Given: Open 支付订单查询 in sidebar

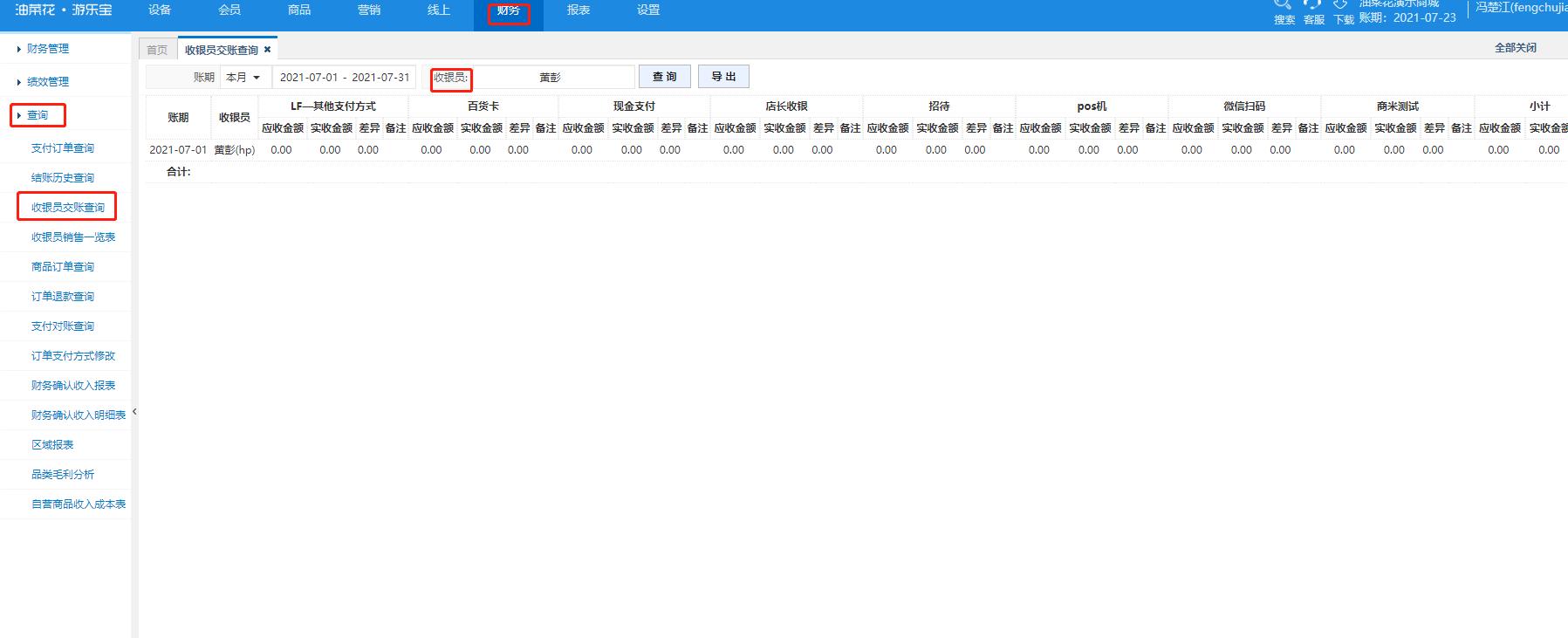Looking at the screenshot, I should (63, 148).
